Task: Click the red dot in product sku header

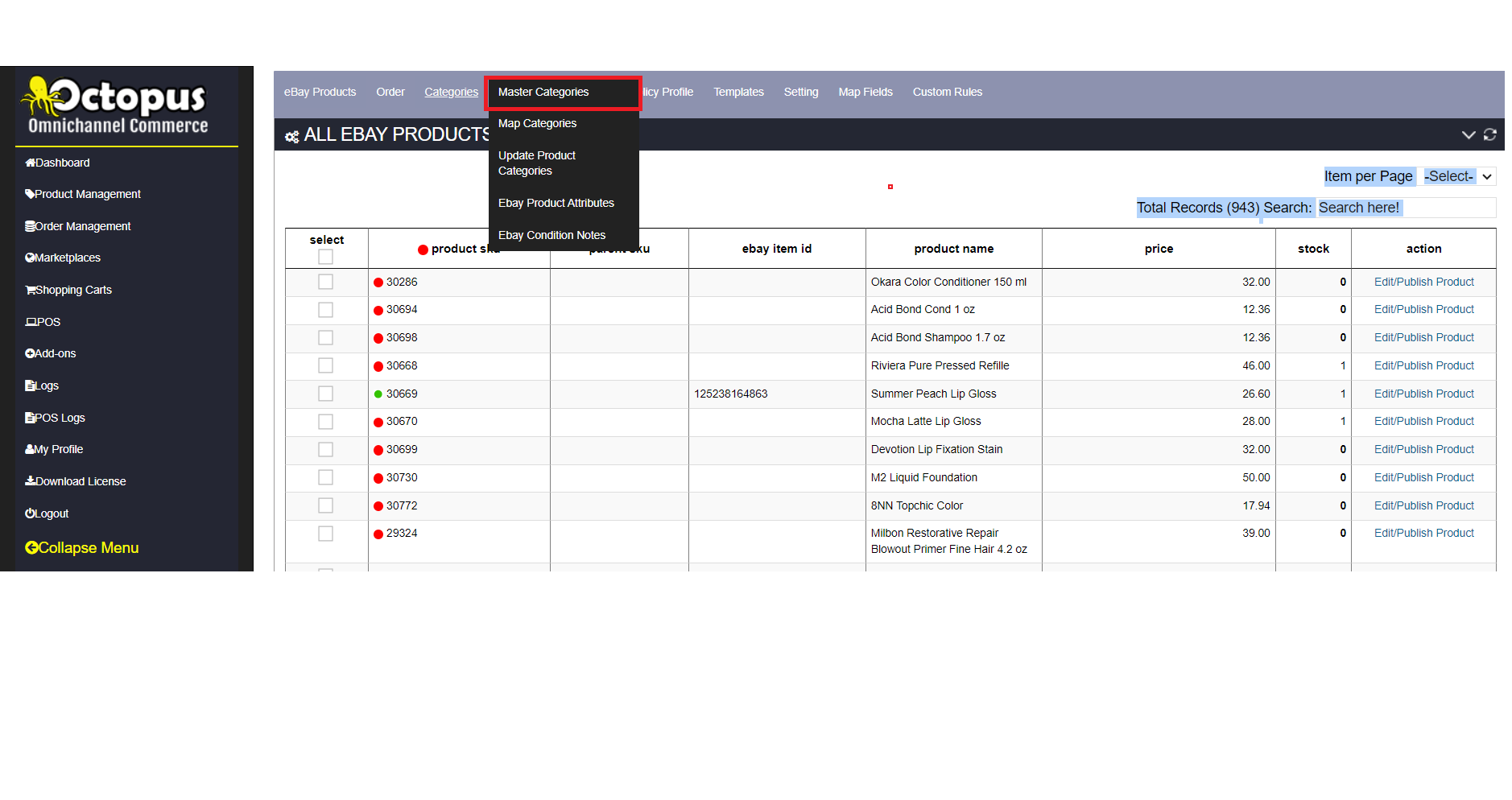Action: tap(423, 249)
